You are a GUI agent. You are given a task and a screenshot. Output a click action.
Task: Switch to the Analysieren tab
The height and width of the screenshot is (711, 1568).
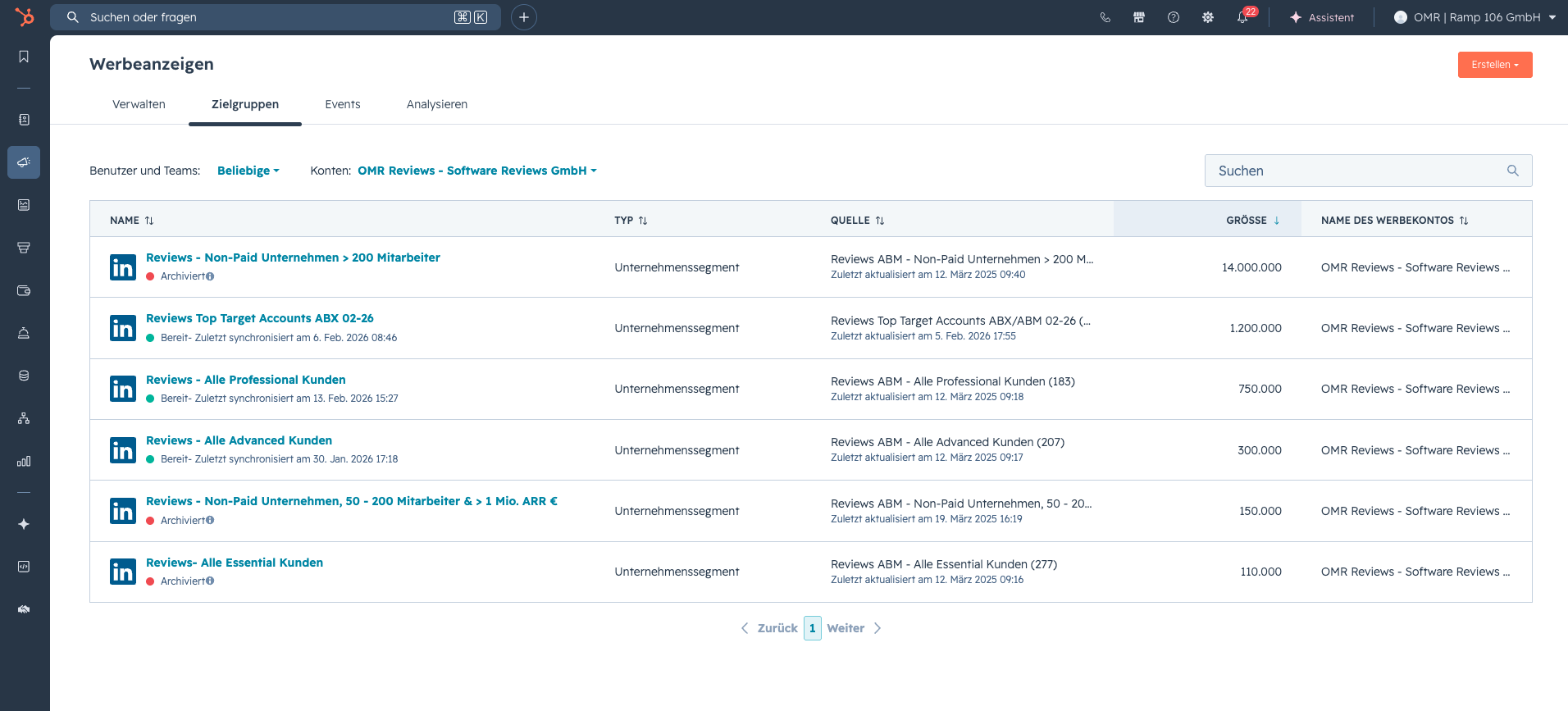tap(437, 104)
